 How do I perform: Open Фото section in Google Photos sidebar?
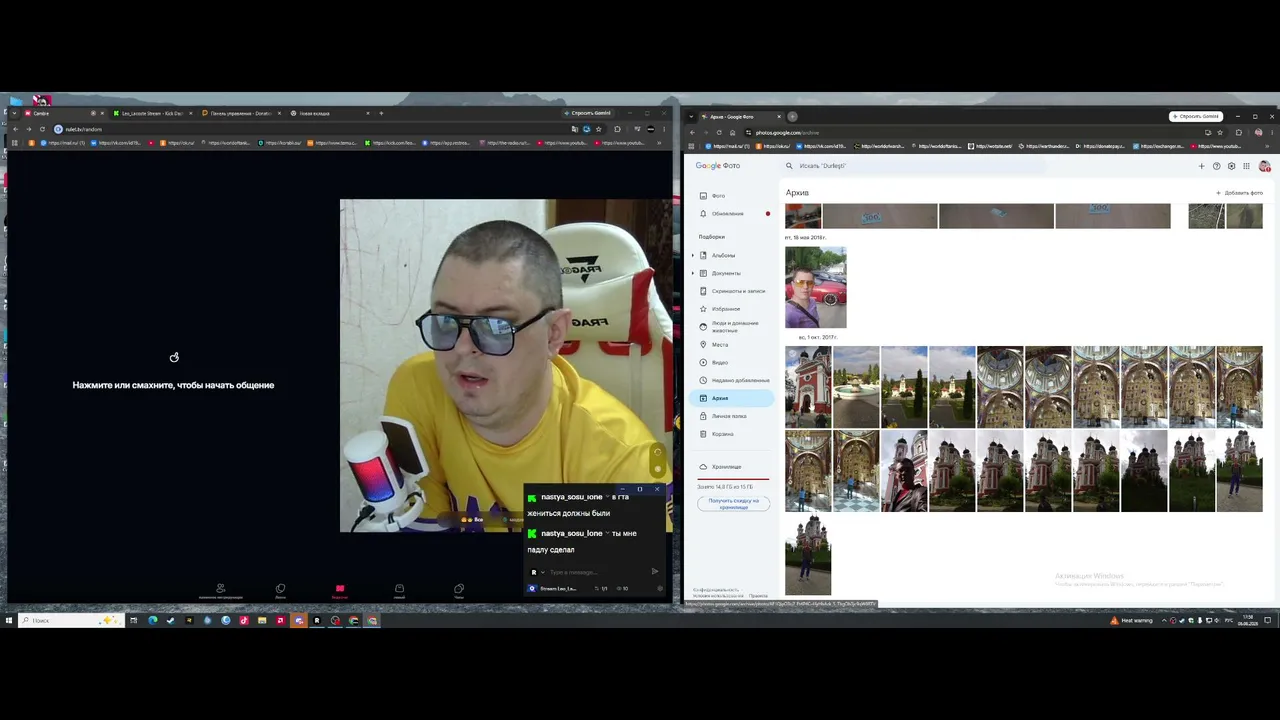(731, 196)
